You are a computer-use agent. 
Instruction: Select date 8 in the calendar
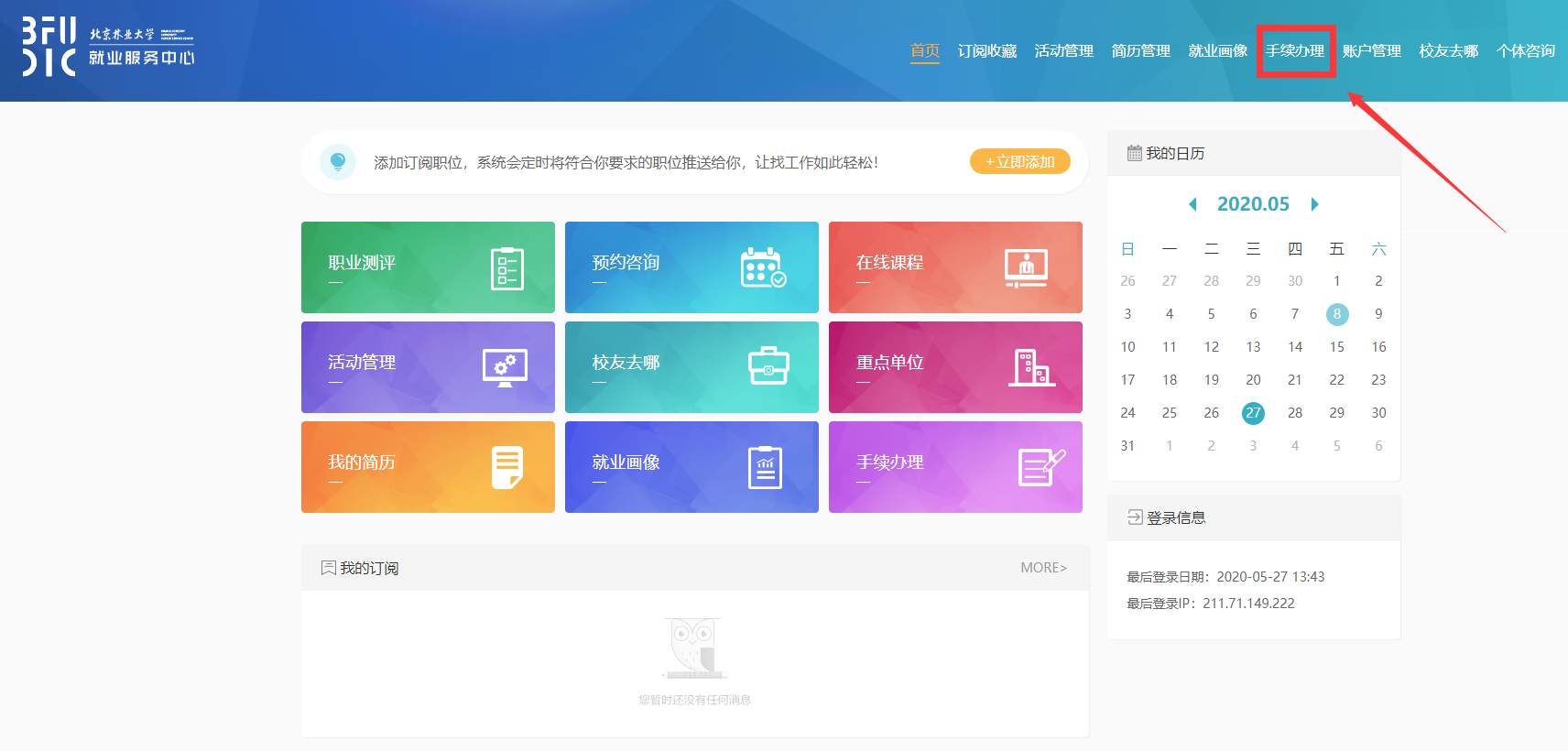1337,314
